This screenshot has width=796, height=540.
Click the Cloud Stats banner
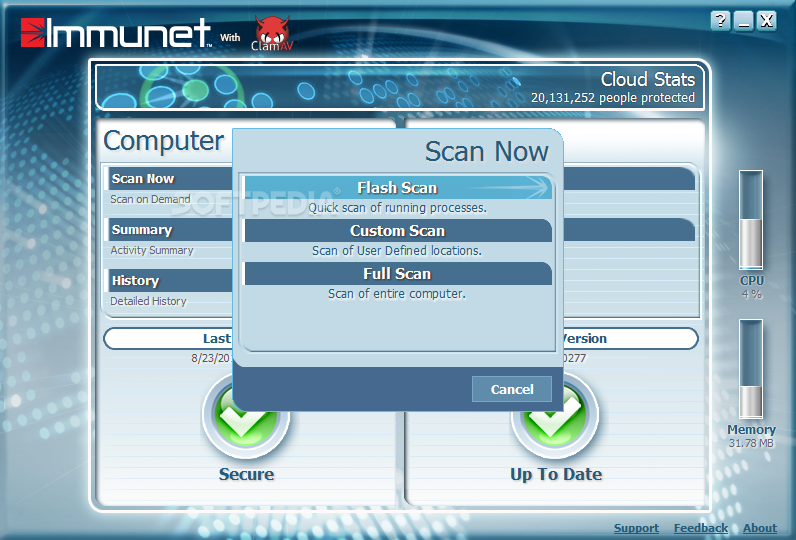[400, 86]
